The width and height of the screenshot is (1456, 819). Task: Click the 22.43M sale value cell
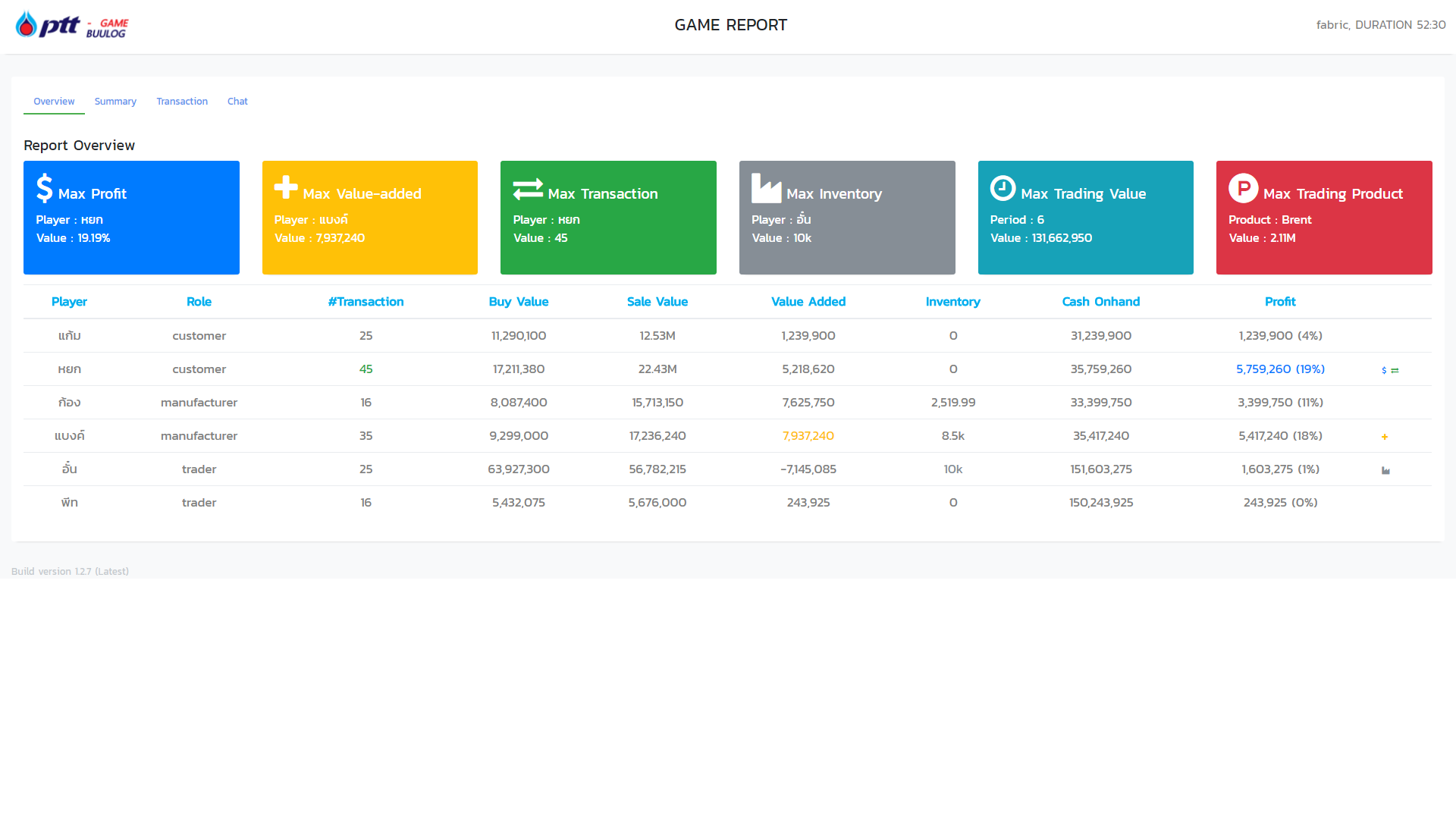[x=657, y=369]
